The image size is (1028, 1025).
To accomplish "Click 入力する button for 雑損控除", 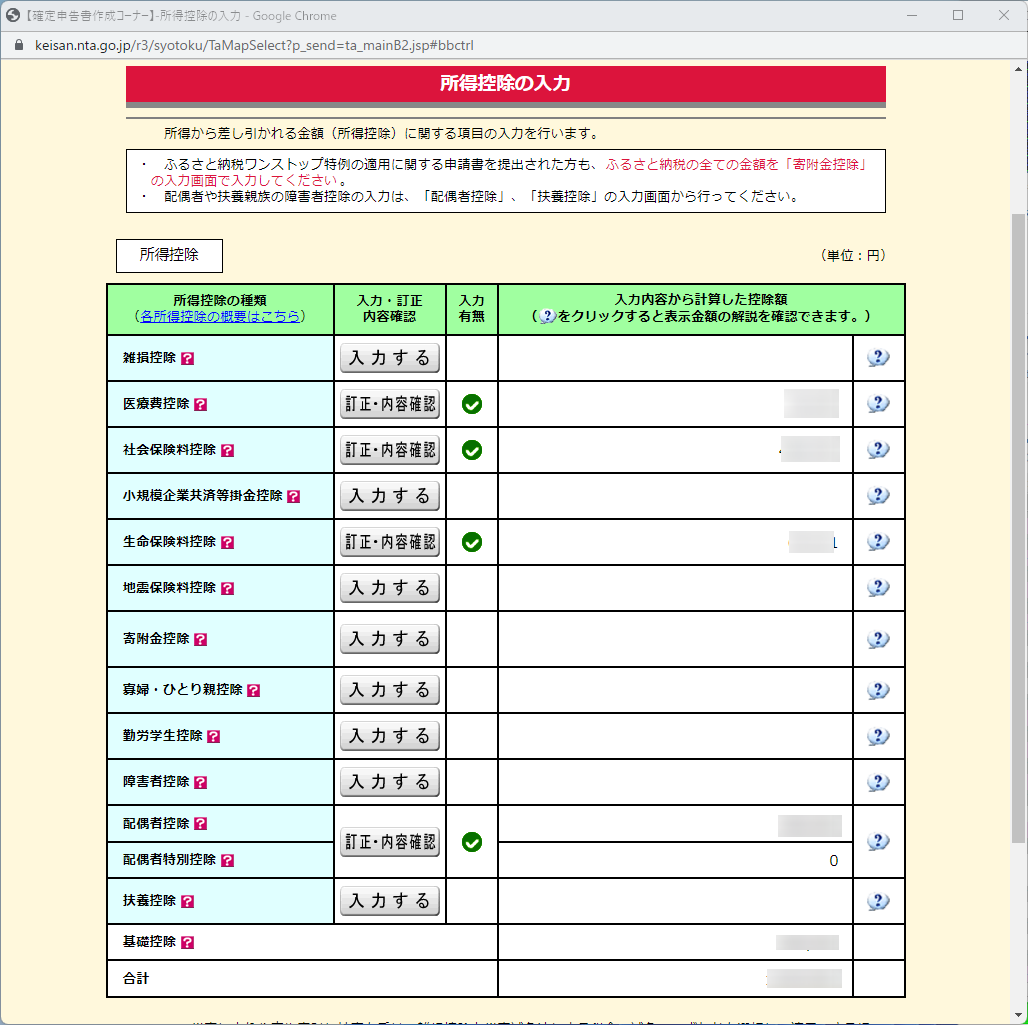I will [389, 358].
